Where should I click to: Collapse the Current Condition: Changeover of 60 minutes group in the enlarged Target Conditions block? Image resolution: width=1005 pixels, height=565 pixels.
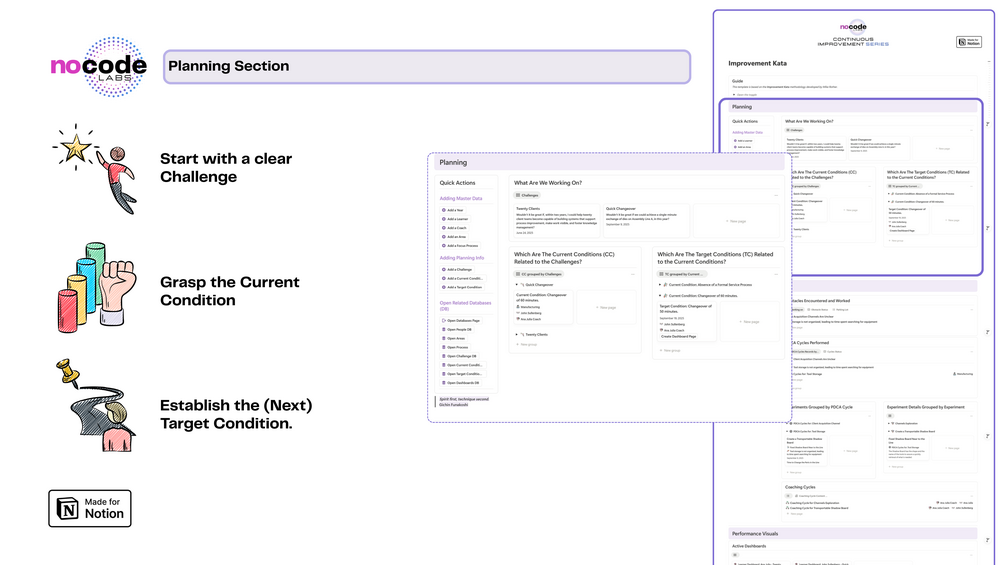pyautogui.click(x=660, y=296)
